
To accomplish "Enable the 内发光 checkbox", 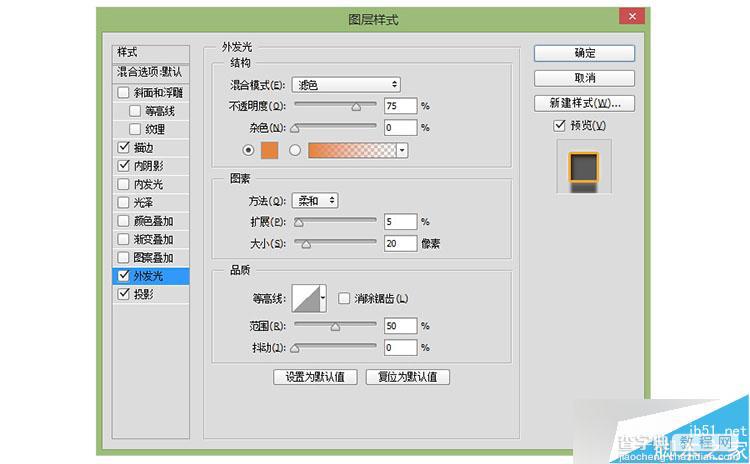I will coord(123,184).
